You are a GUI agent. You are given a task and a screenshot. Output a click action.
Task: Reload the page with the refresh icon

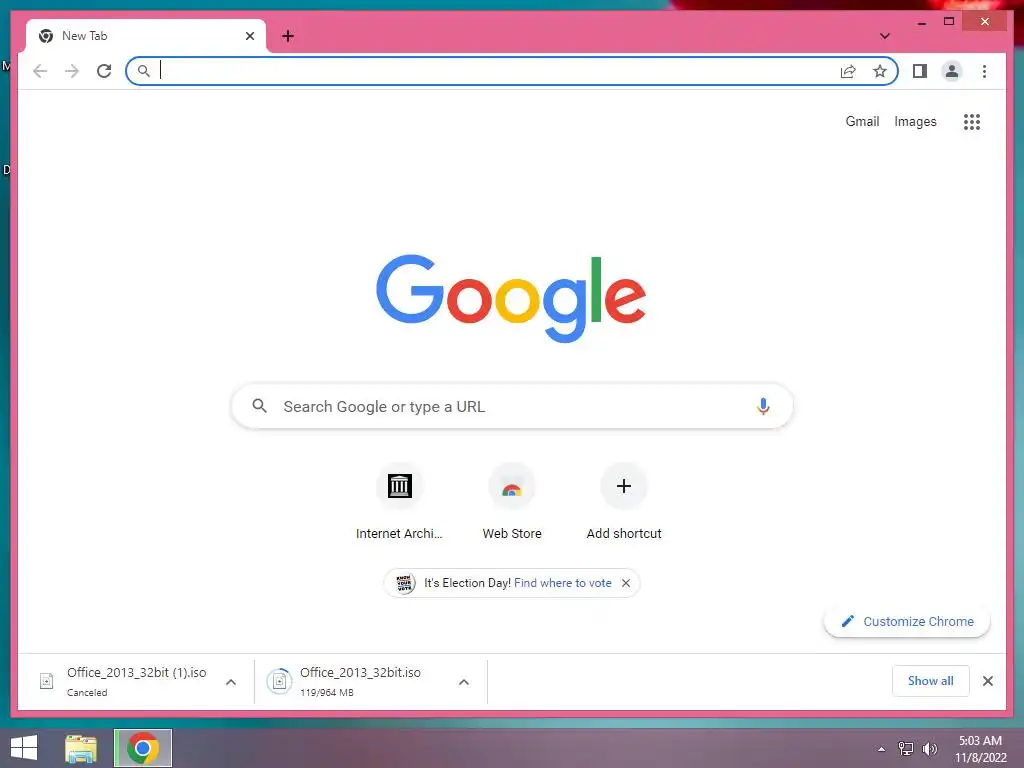coord(104,71)
